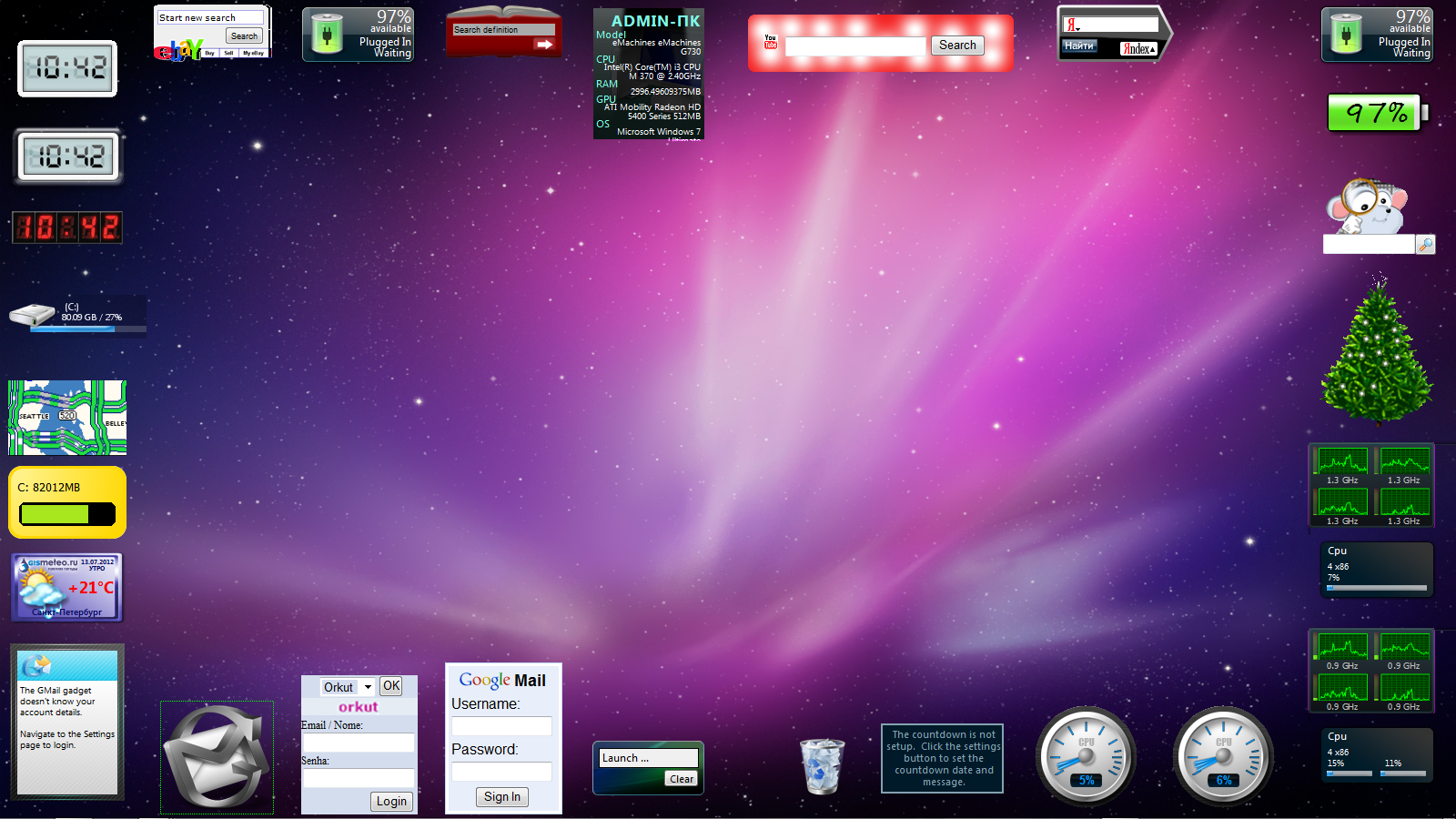Focus the search box under mouse mascot
Viewport: 1456px width, 819px height.
[1369, 244]
